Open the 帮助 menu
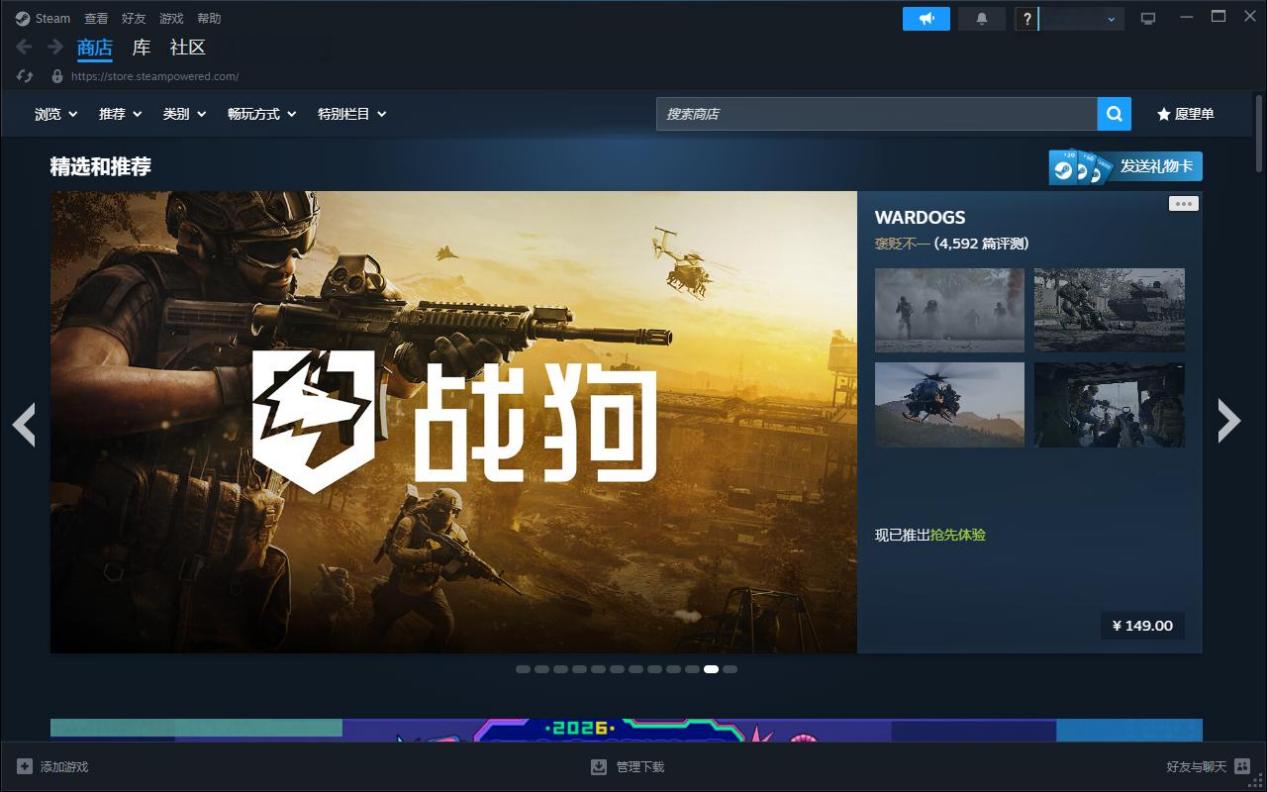1267x792 pixels. pyautogui.click(x=209, y=18)
